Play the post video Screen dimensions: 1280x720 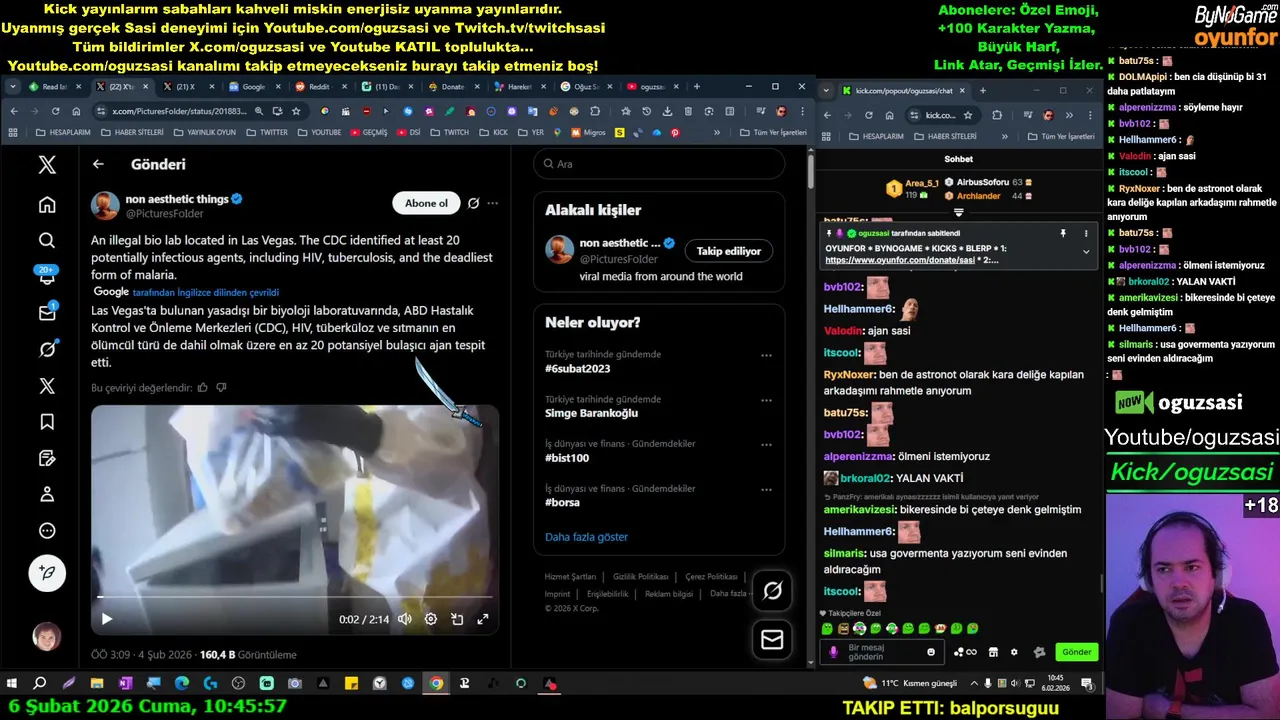[x=107, y=619]
